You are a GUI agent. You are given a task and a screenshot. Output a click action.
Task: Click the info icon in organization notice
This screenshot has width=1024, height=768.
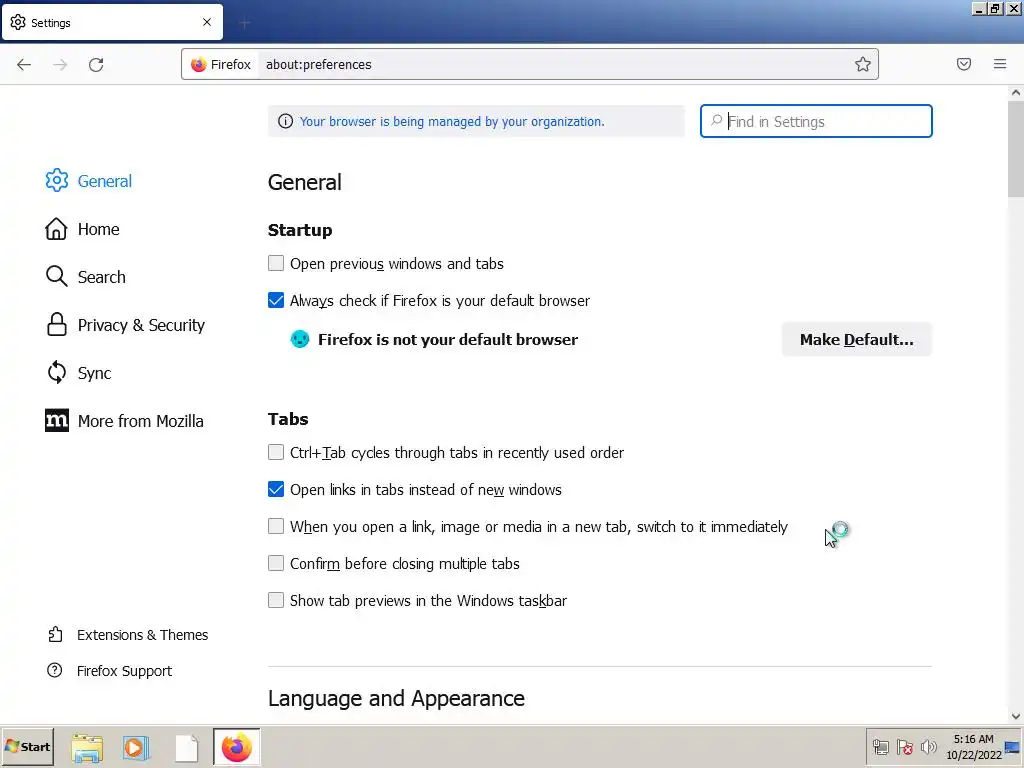[285, 121]
